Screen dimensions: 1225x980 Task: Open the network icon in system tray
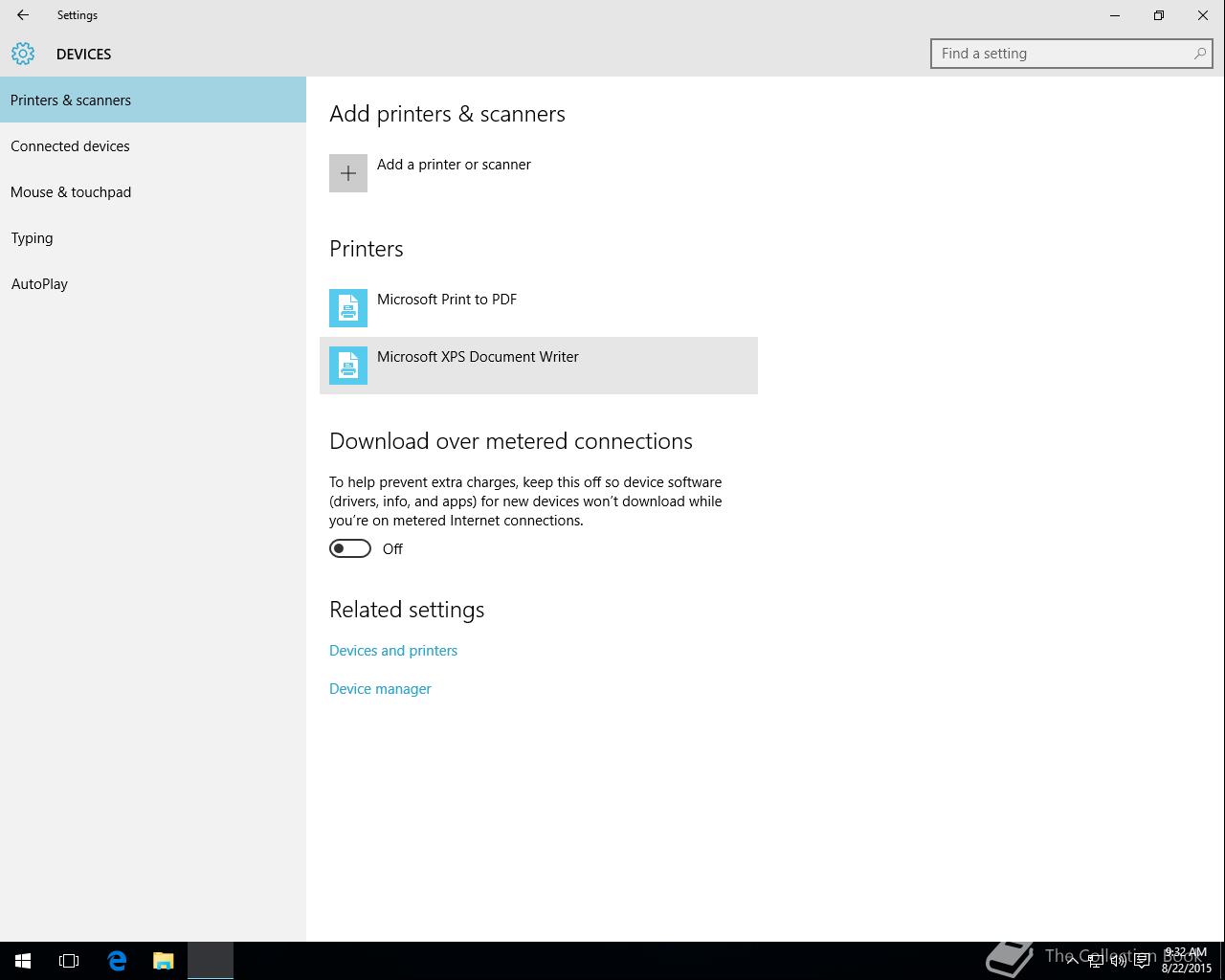pyautogui.click(x=1096, y=961)
